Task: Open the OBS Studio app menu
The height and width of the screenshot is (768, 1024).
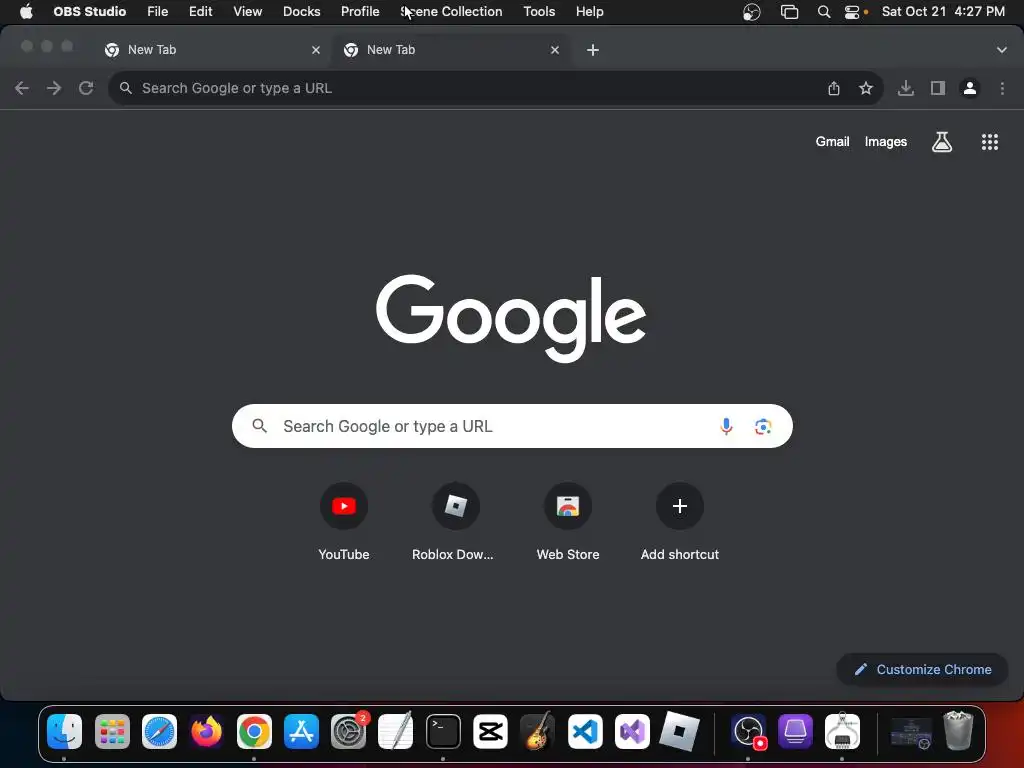Action: 89,12
